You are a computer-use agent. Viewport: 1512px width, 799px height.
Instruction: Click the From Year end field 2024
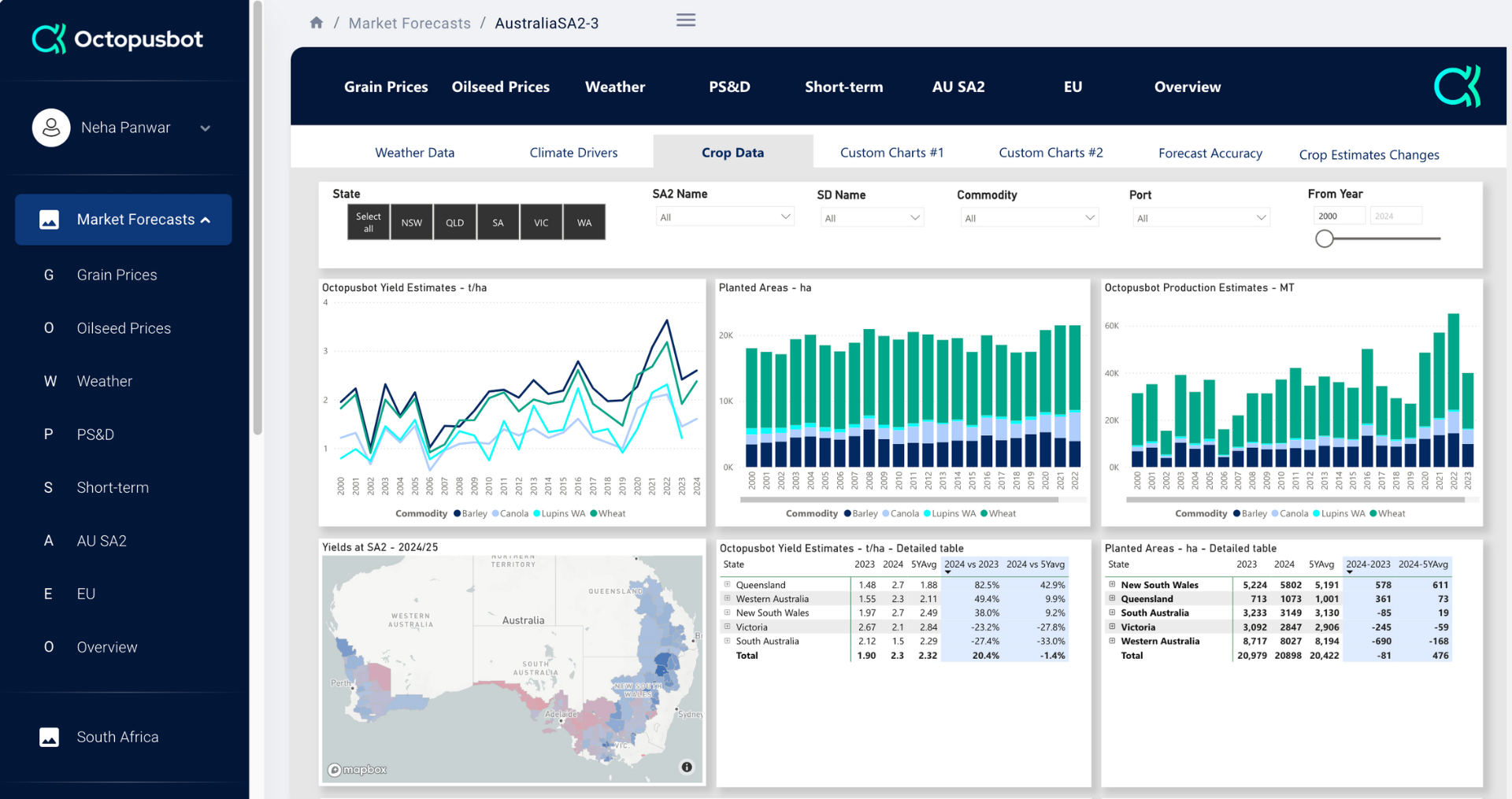click(x=1395, y=216)
